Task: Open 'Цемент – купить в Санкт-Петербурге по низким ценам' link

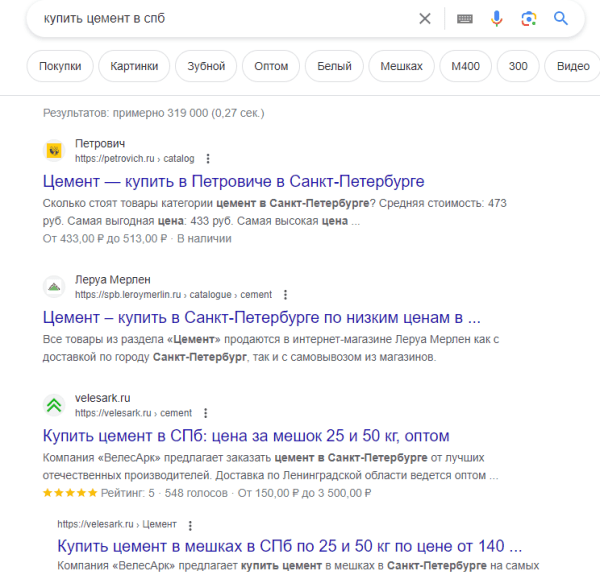Action: point(262,318)
